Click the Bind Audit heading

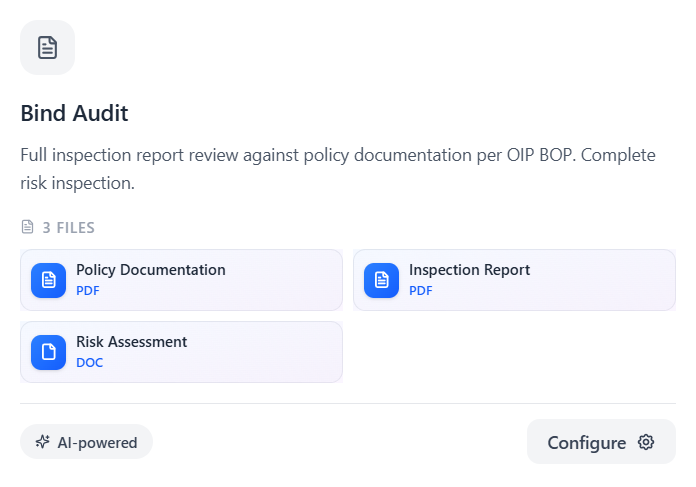coord(74,113)
